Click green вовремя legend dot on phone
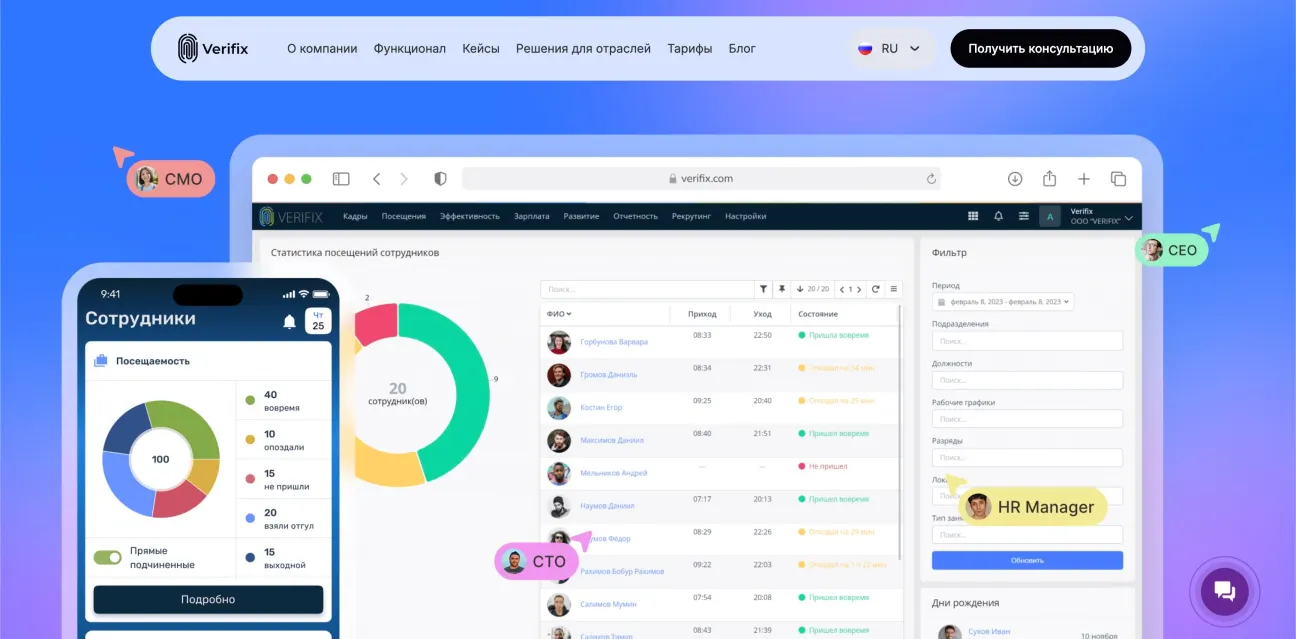1296x639 pixels. [250, 401]
